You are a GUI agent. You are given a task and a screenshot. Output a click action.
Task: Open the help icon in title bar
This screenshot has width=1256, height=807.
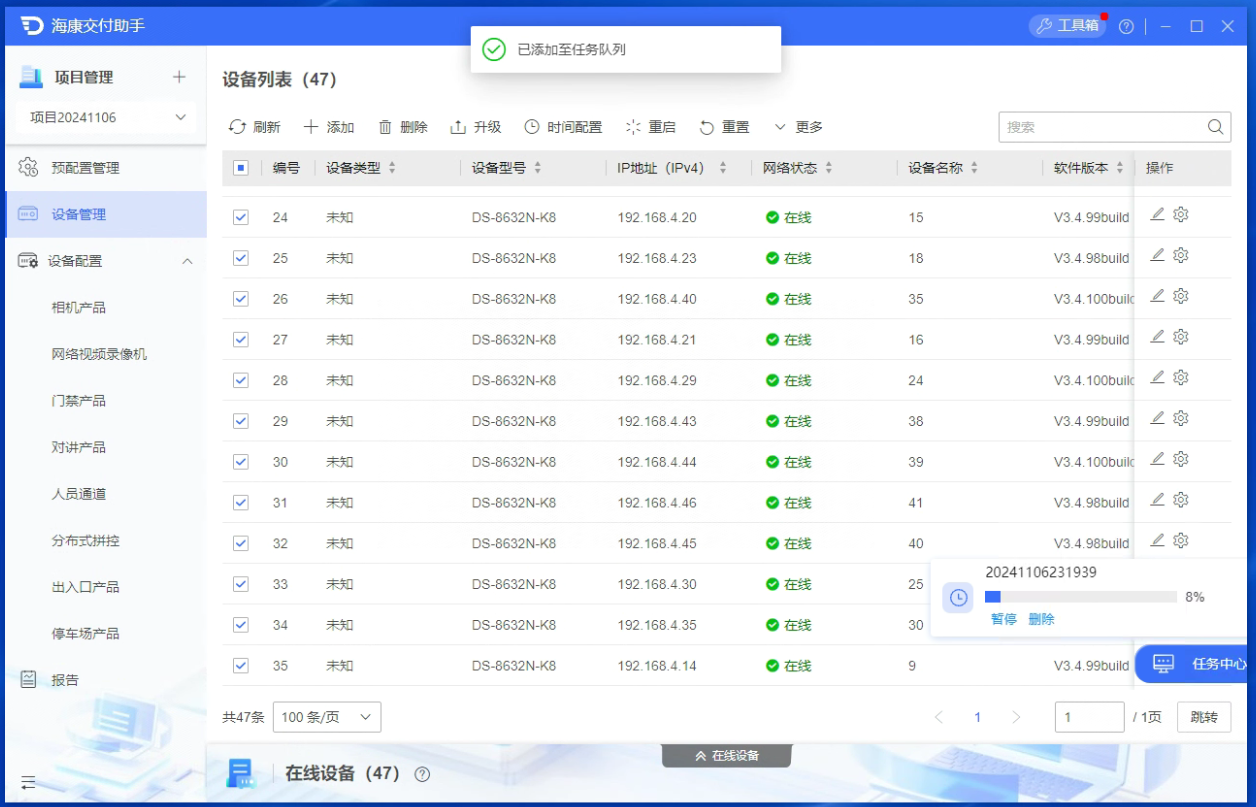pyautogui.click(x=1126, y=27)
